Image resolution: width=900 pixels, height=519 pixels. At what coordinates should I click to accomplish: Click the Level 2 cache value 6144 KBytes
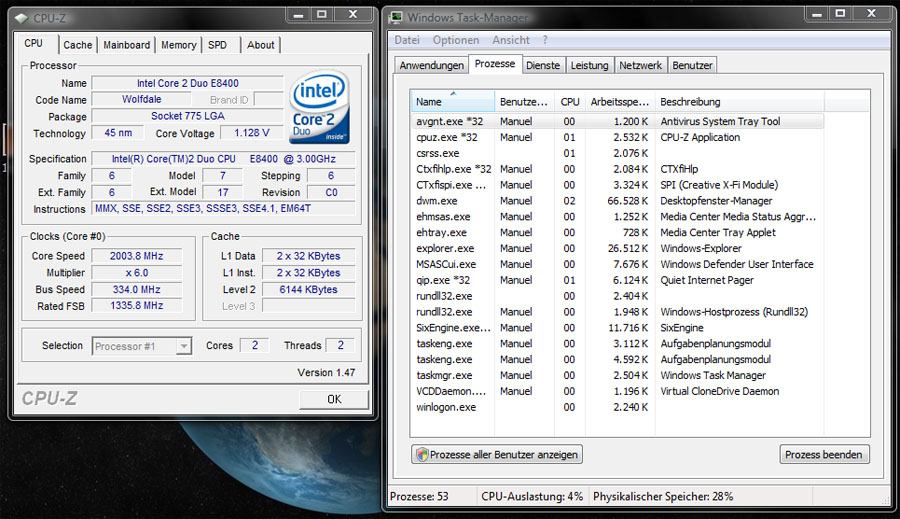pyautogui.click(x=308, y=290)
